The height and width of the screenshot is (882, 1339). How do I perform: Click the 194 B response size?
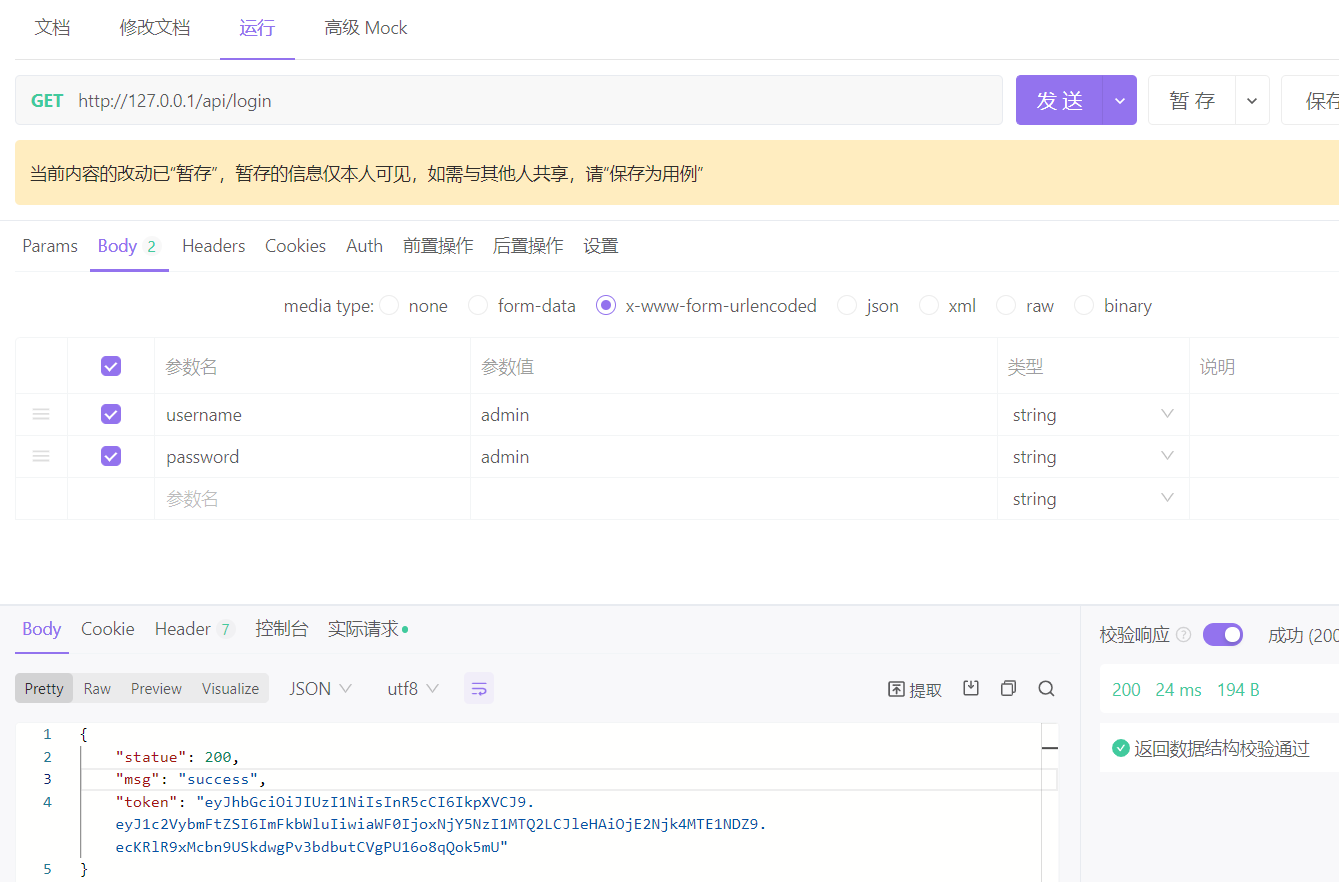(x=1238, y=690)
